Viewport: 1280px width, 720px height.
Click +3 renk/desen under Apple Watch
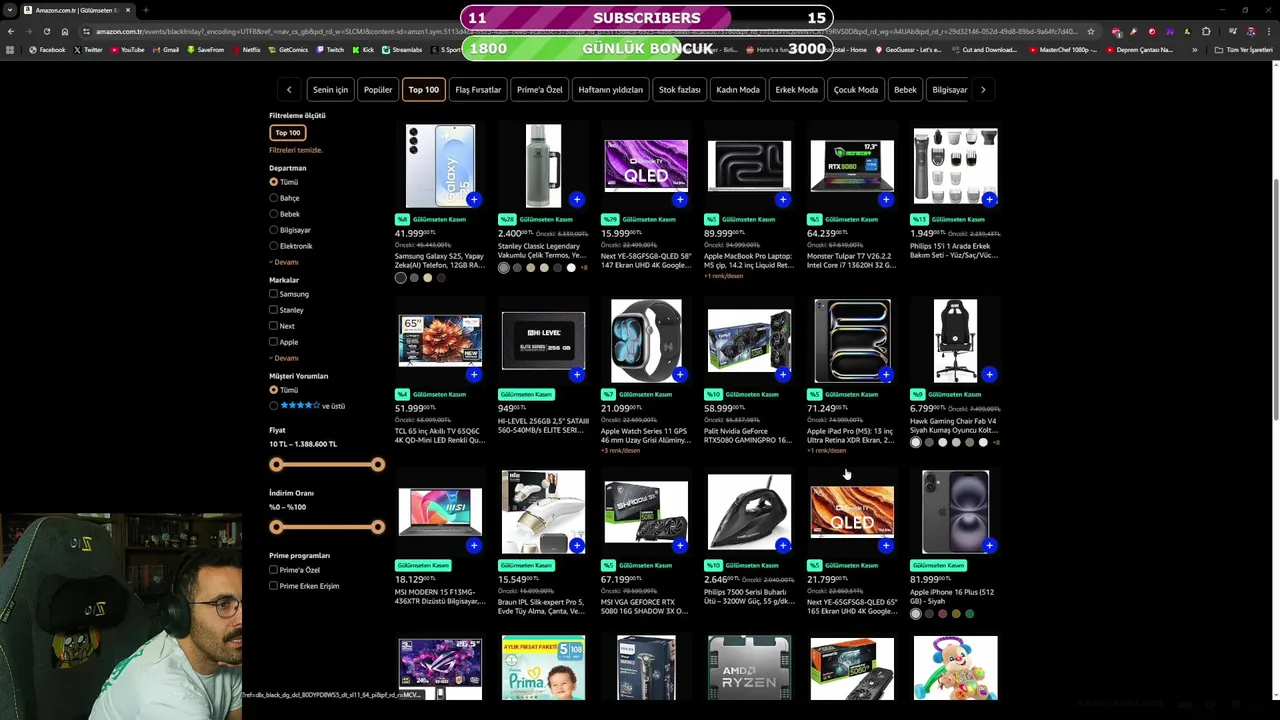[620, 450]
